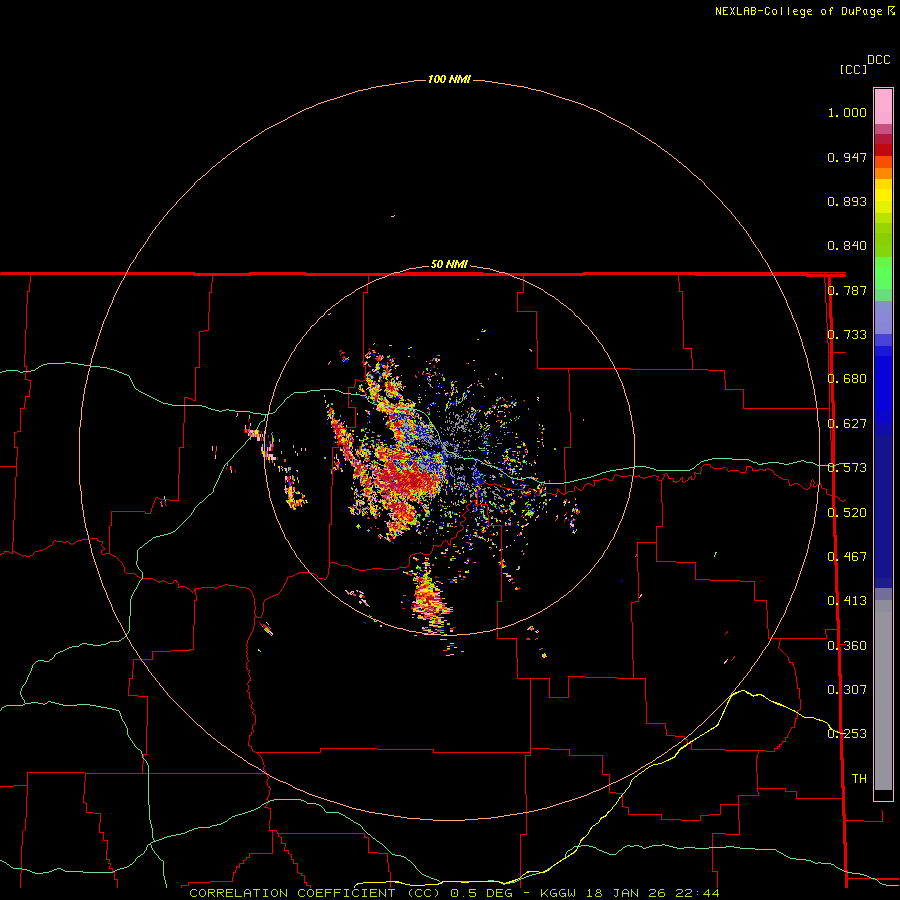Viewport: 900px width, 900px height.
Task: Click the [CC] units label above the legend
Action: pos(853,69)
